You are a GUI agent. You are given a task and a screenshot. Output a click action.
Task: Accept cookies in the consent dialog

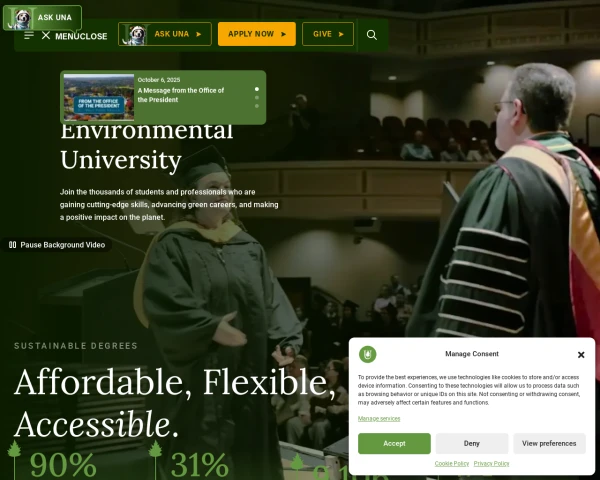coord(394,443)
